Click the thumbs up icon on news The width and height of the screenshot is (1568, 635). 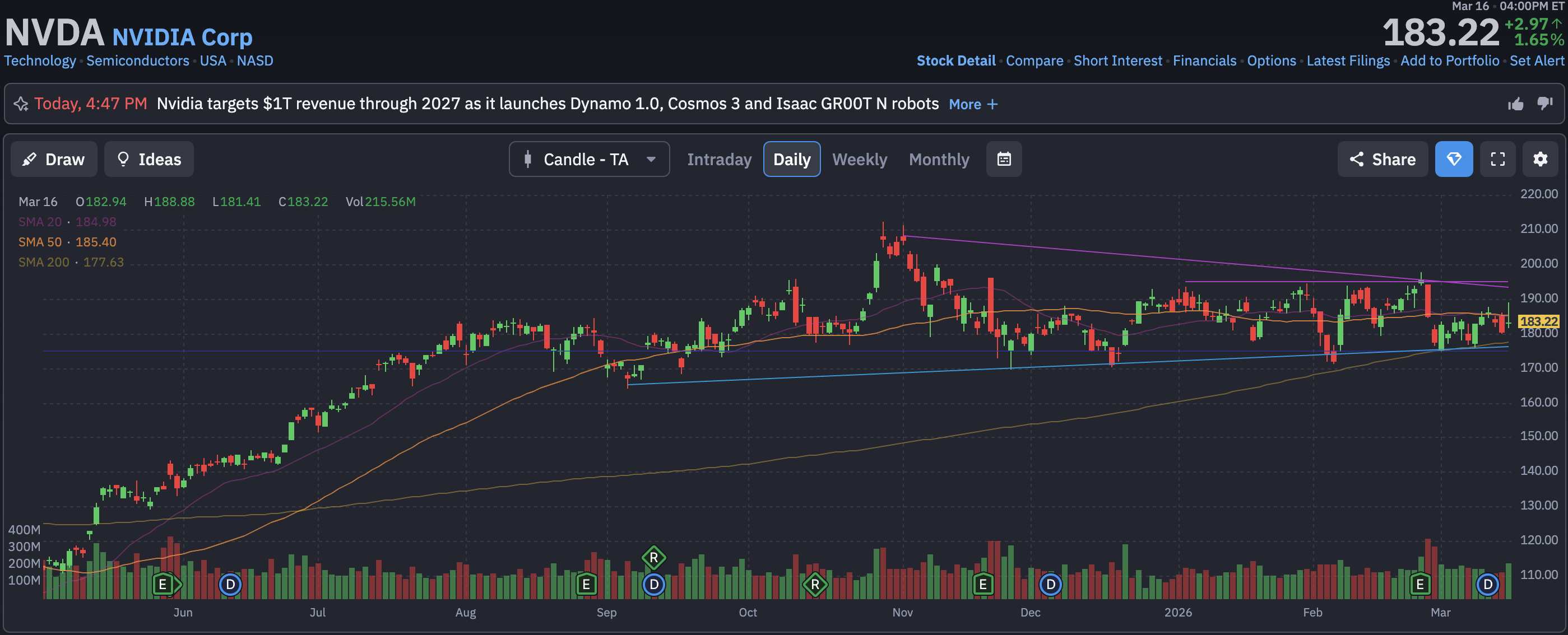(1515, 104)
